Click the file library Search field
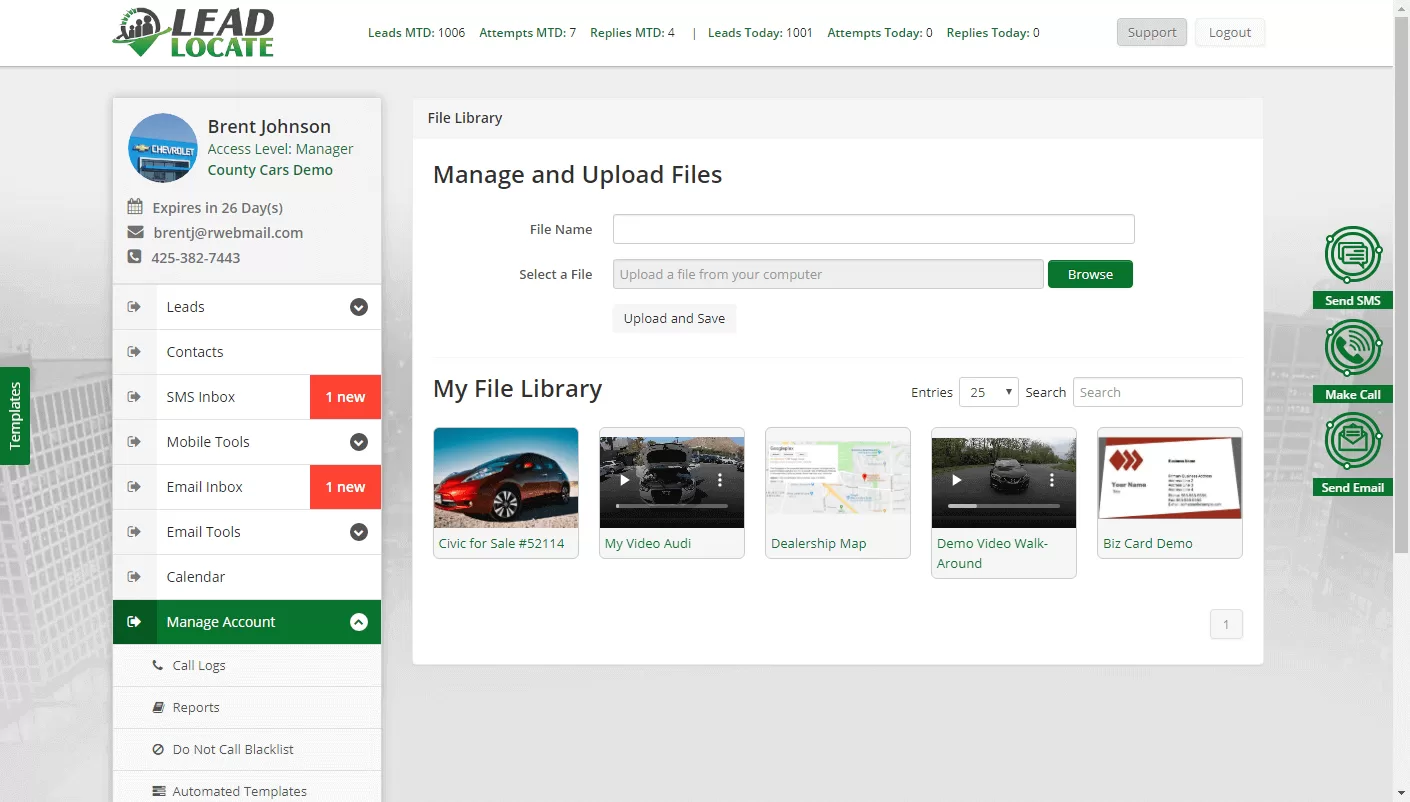The image size is (1410, 802). pyautogui.click(x=1158, y=392)
